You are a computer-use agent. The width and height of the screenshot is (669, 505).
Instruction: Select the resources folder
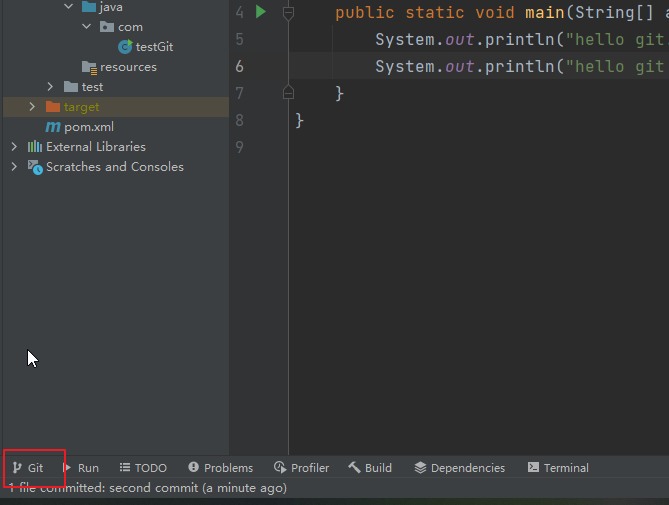click(128, 67)
